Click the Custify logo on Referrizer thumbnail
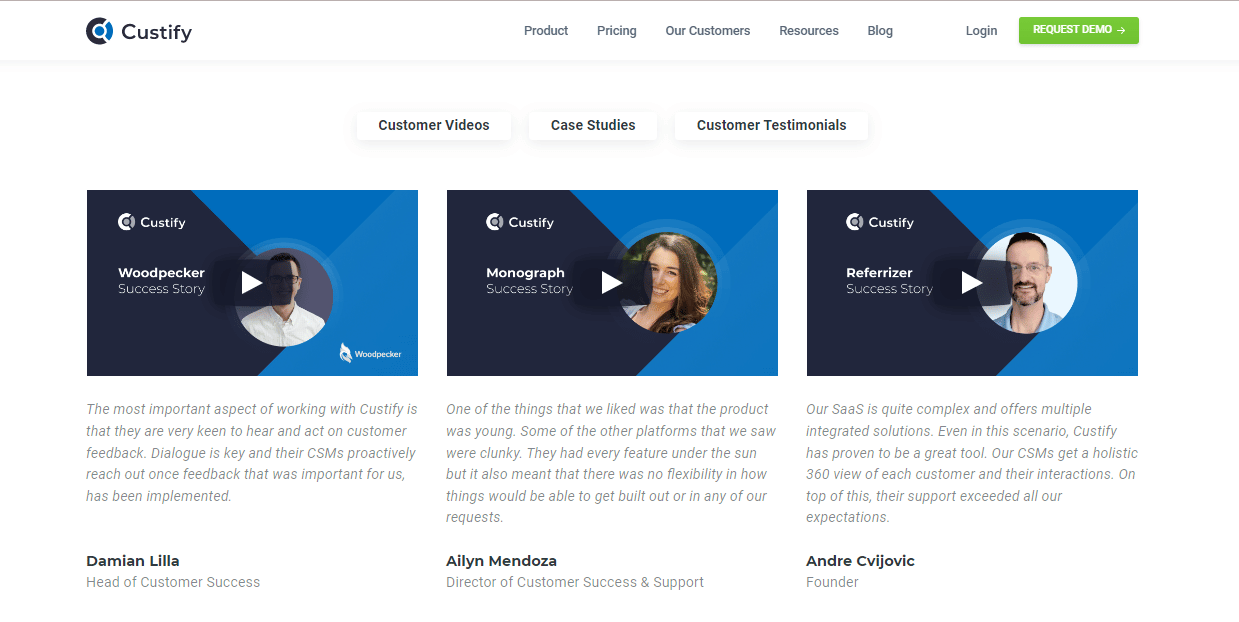The width and height of the screenshot is (1239, 622). pos(880,222)
